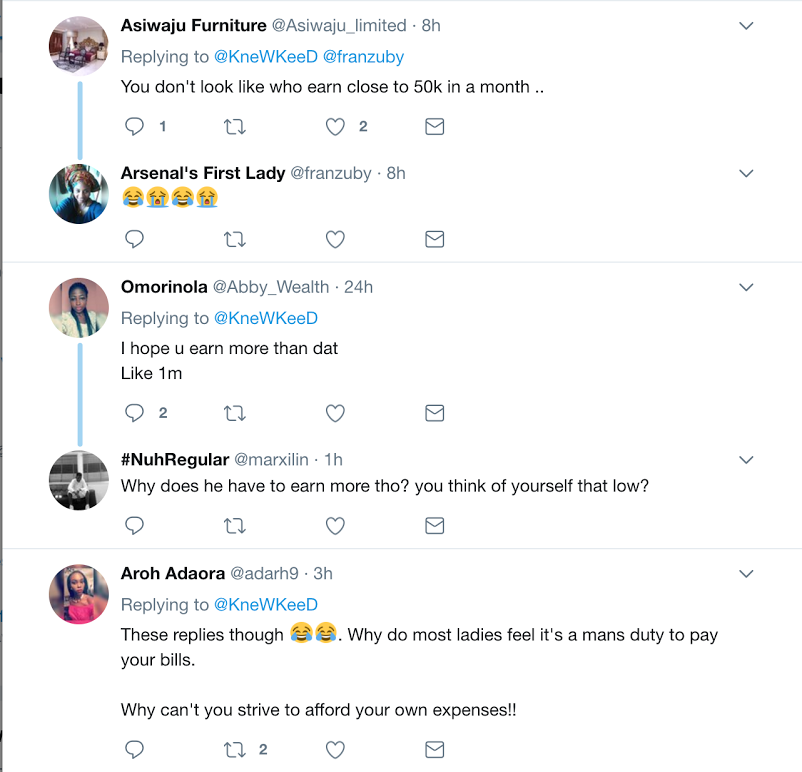Reply to Asiwaju Furniture's tweet
802x772 pixels.
tap(134, 126)
